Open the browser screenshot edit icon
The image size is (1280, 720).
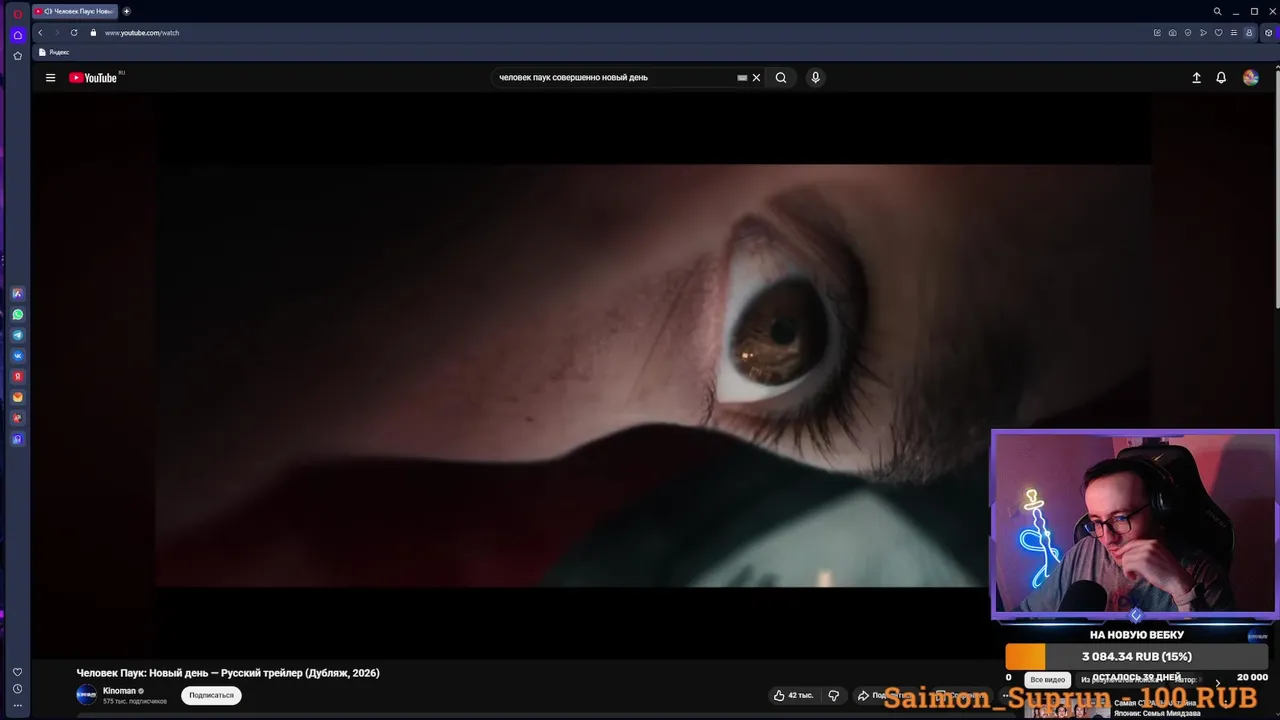coord(1157,33)
